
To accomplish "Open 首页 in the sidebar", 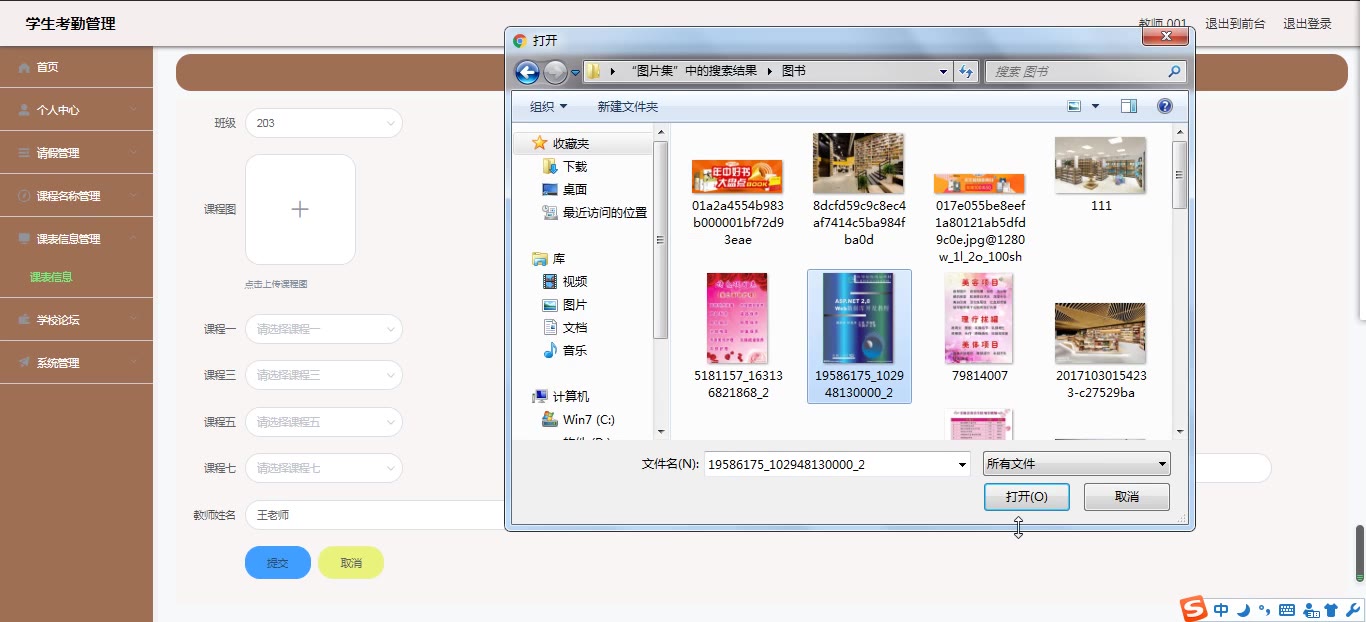I will click(x=76, y=67).
